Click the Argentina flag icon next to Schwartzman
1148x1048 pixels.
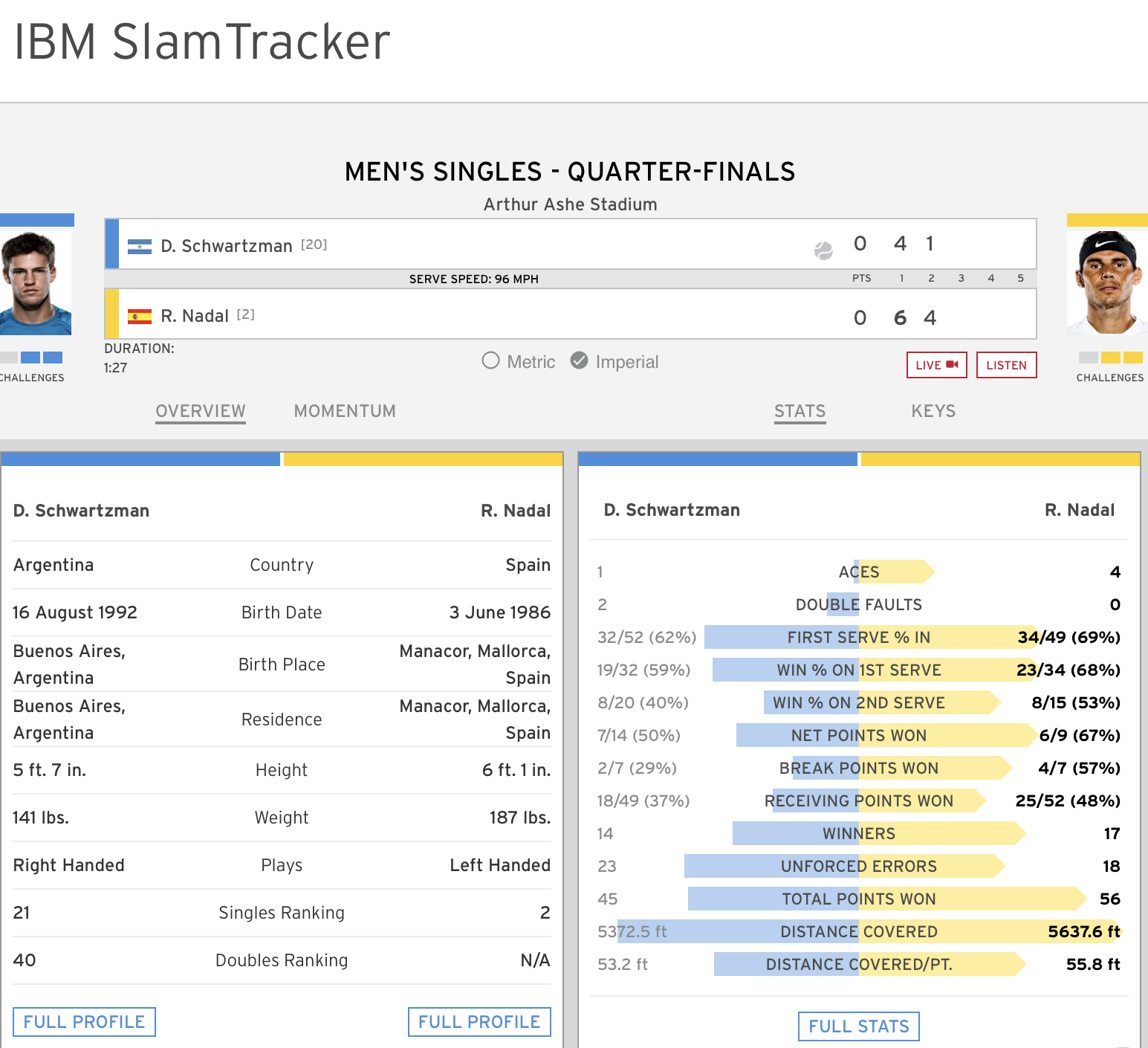pyautogui.click(x=140, y=246)
